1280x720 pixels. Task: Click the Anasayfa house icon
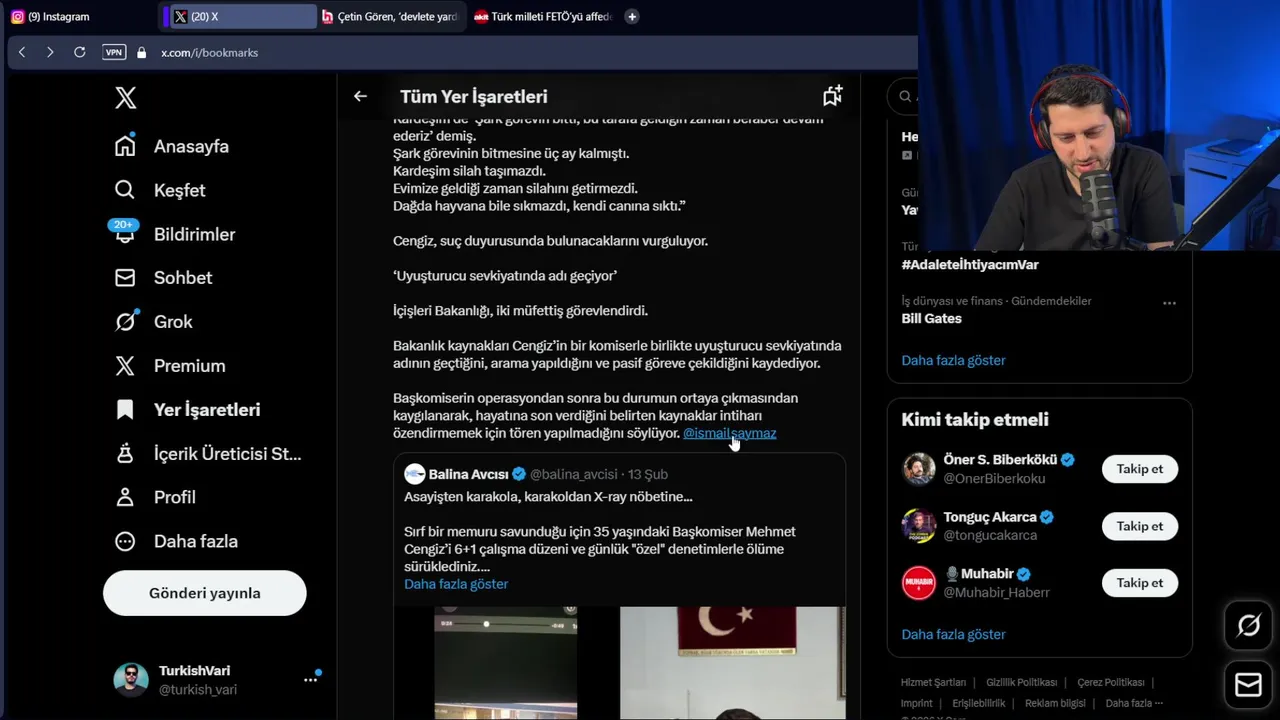125,146
